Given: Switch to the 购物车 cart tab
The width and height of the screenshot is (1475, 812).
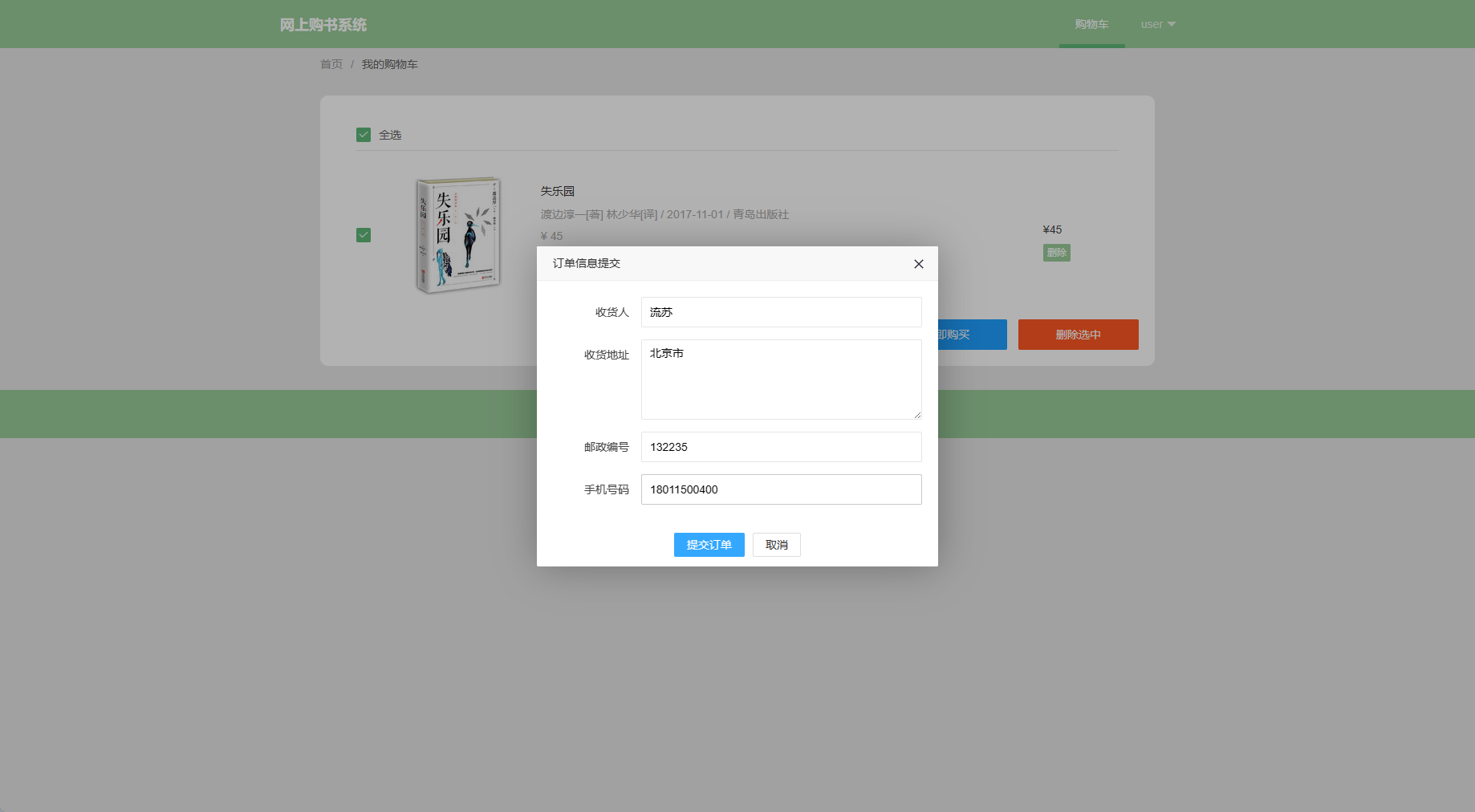Looking at the screenshot, I should 1091,24.
